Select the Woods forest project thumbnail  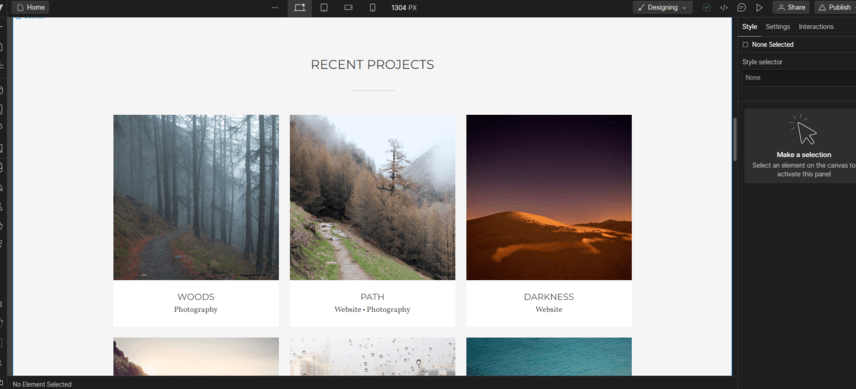pyautogui.click(x=196, y=197)
